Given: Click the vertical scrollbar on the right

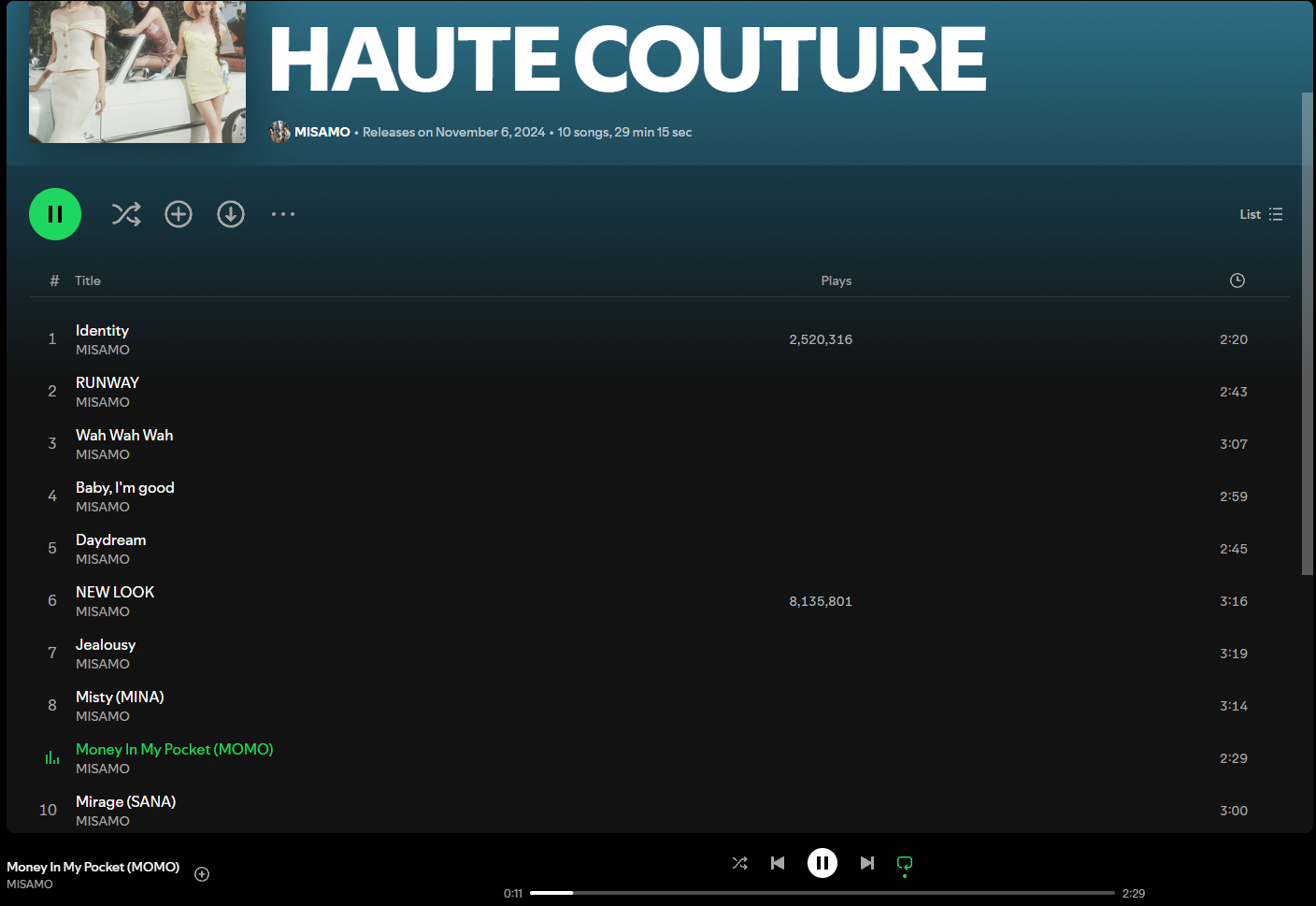Looking at the screenshot, I should [x=1307, y=333].
